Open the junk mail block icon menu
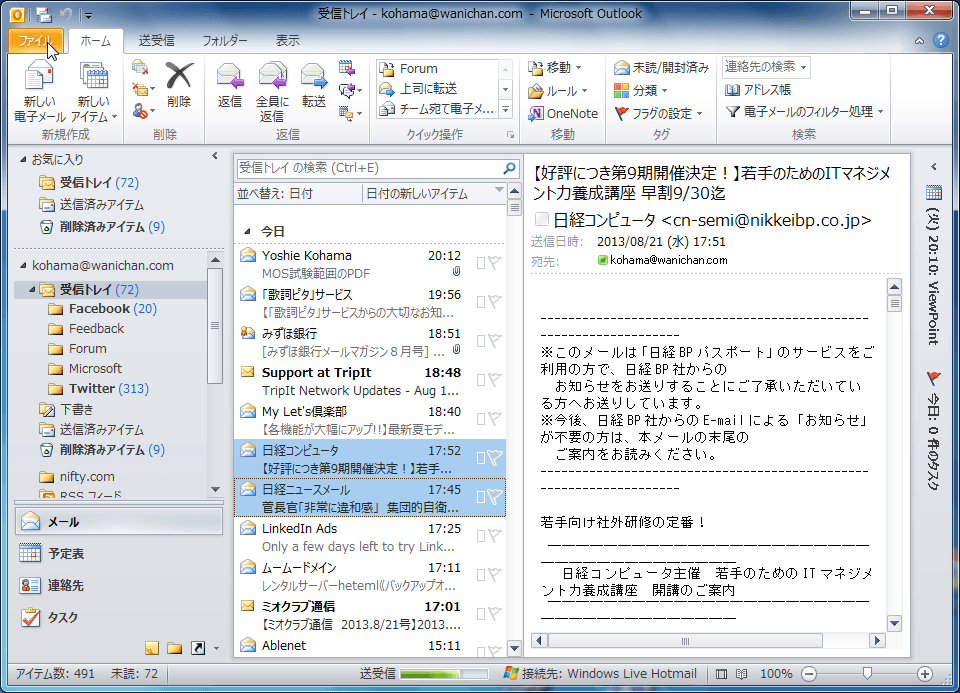 tap(143, 111)
